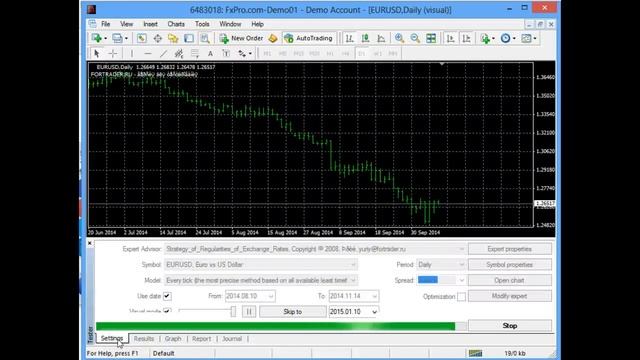Image resolution: width=640 pixels, height=360 pixels.
Task: Switch to the W1 timeframe button
Action: coord(378,53)
